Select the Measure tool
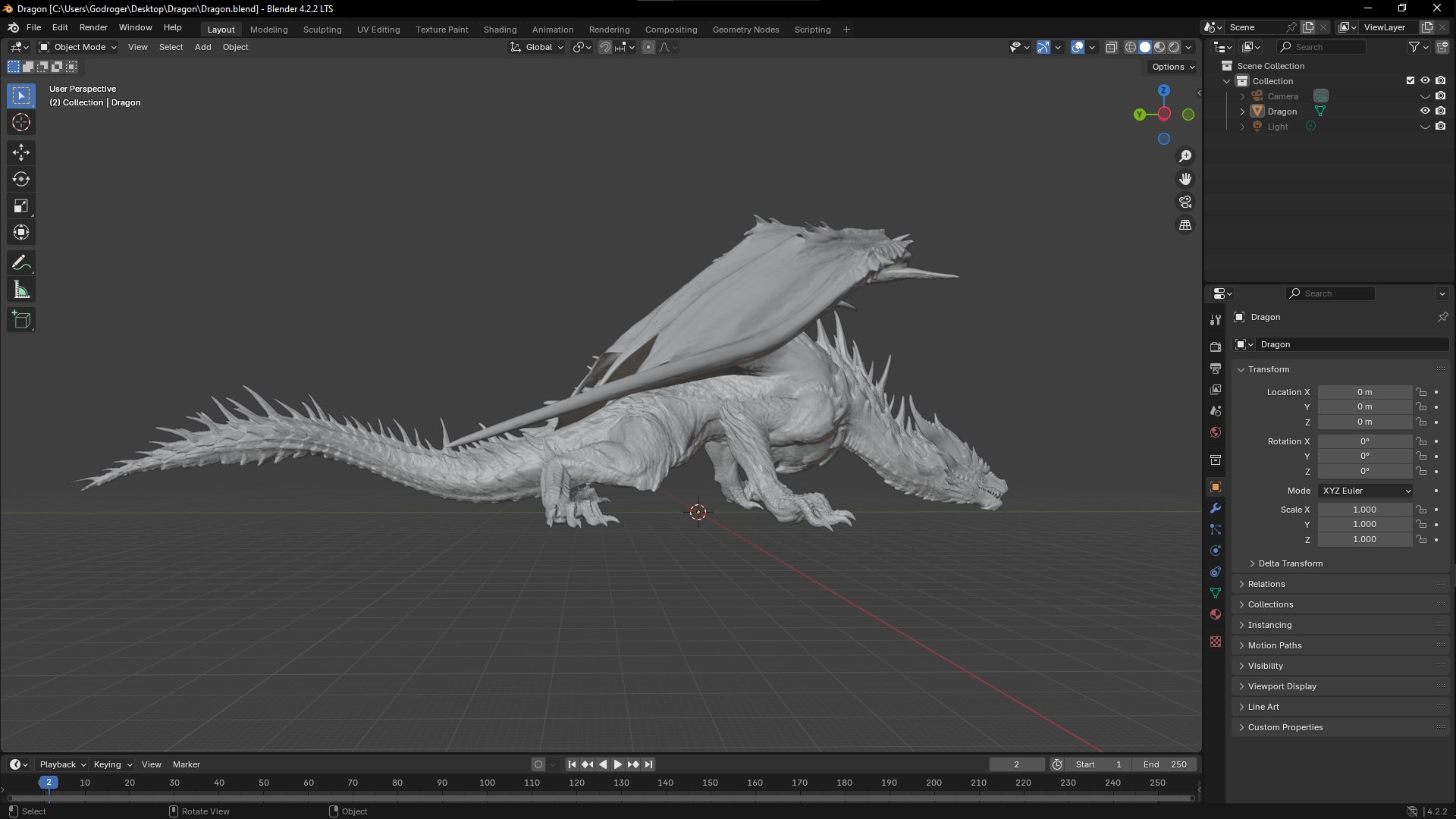This screenshot has width=1456, height=819. pyautogui.click(x=21, y=290)
